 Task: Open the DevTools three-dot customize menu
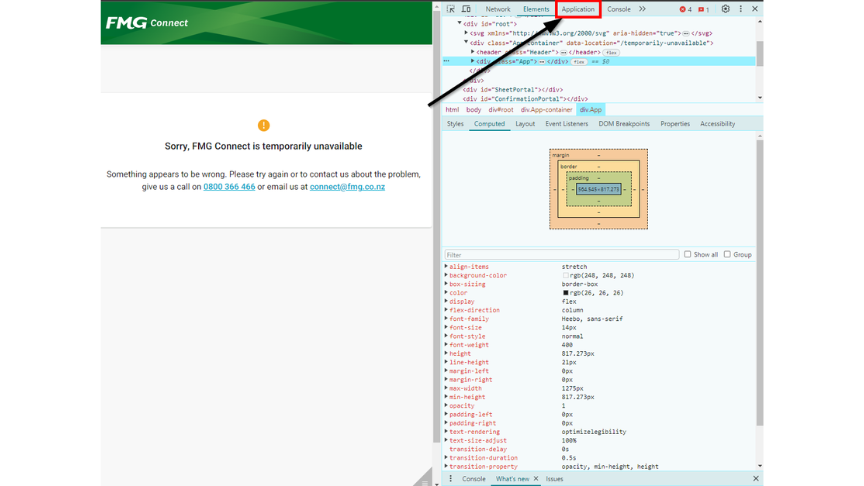coord(741,9)
